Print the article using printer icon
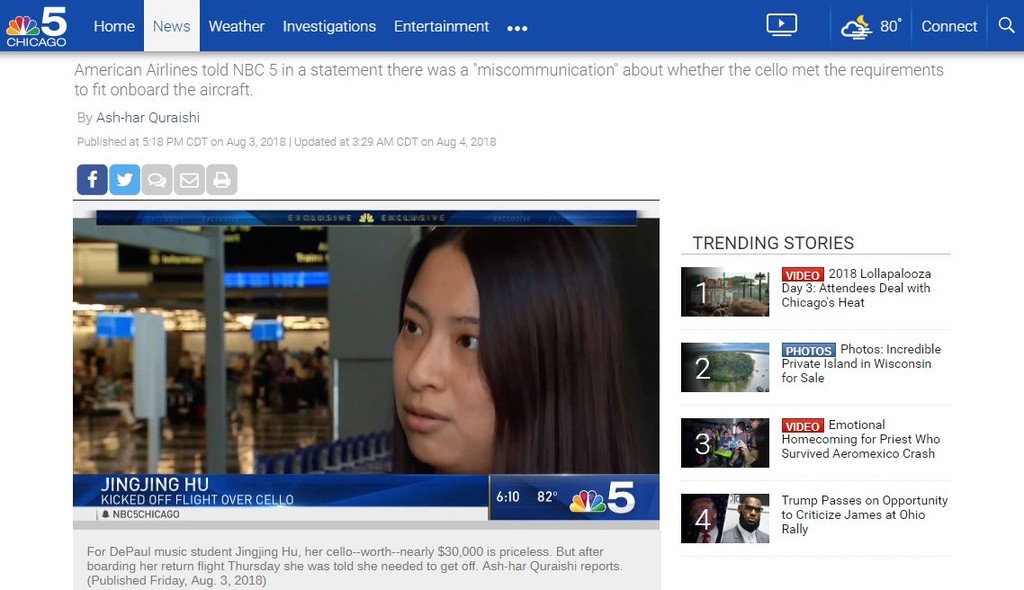The image size is (1024, 590). (221, 180)
